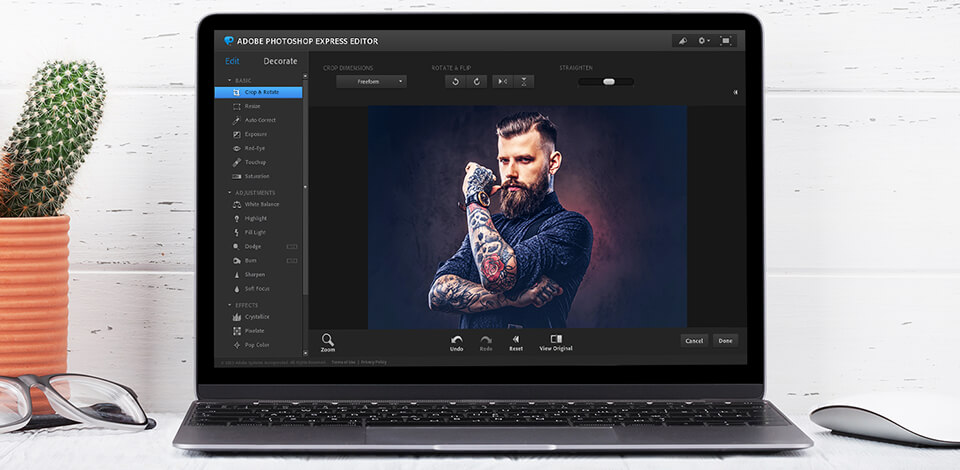This screenshot has height=470, width=960.
Task: Select the Crop & Rotate tool
Action: 258,92
